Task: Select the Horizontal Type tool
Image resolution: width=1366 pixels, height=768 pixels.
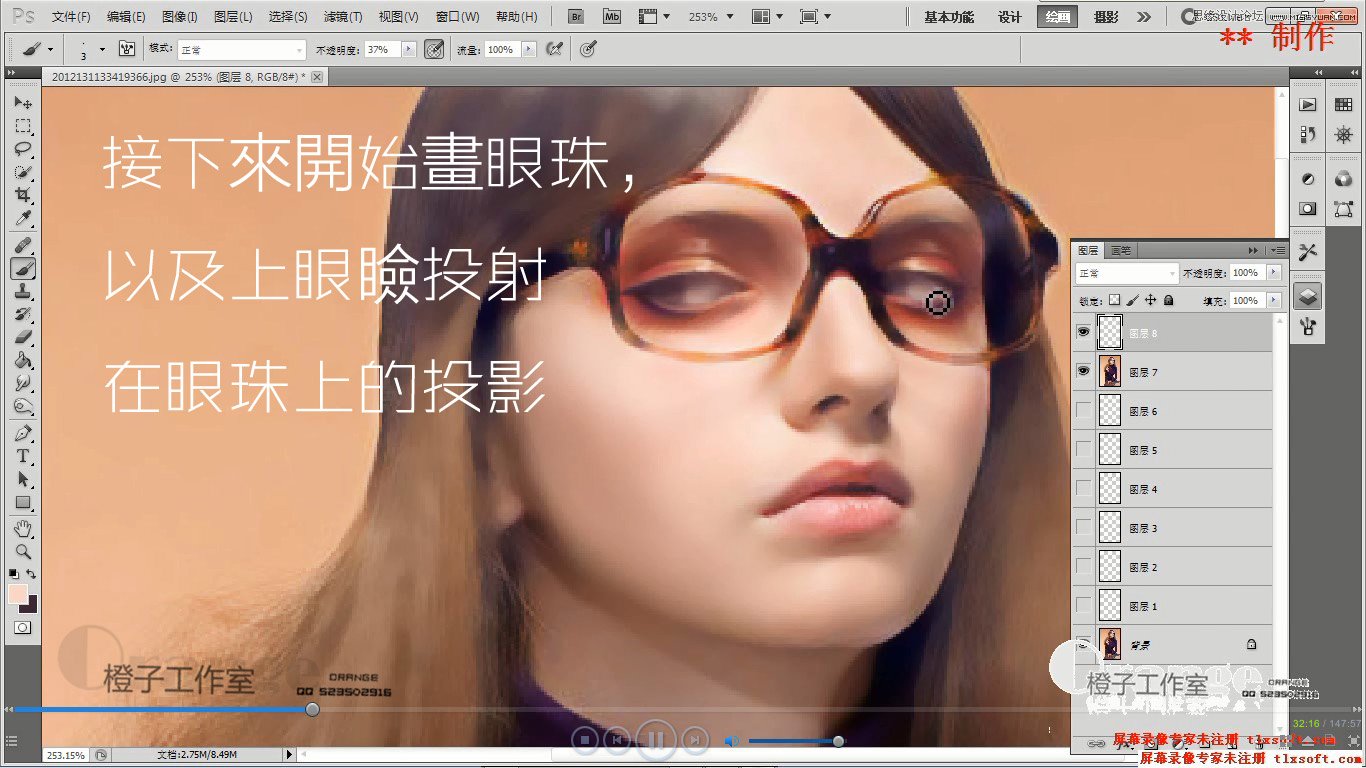Action: pyautogui.click(x=23, y=456)
